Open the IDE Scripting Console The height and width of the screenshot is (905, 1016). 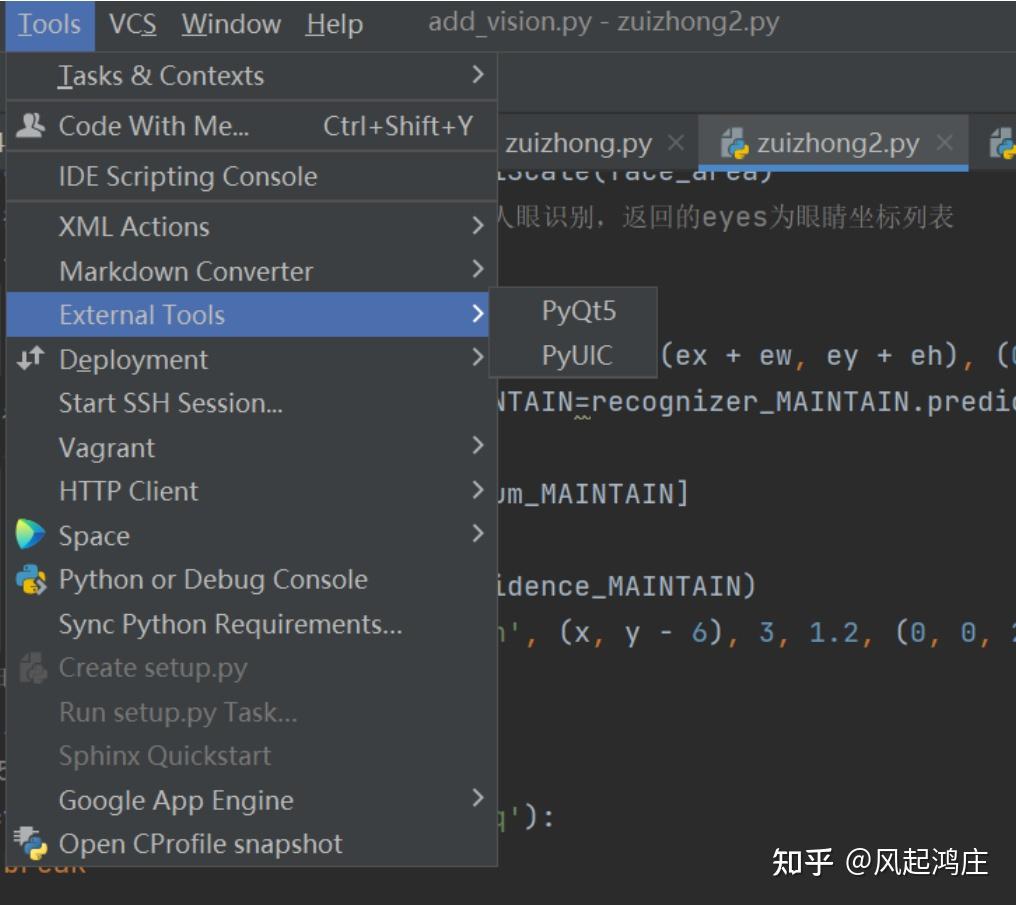tap(188, 176)
